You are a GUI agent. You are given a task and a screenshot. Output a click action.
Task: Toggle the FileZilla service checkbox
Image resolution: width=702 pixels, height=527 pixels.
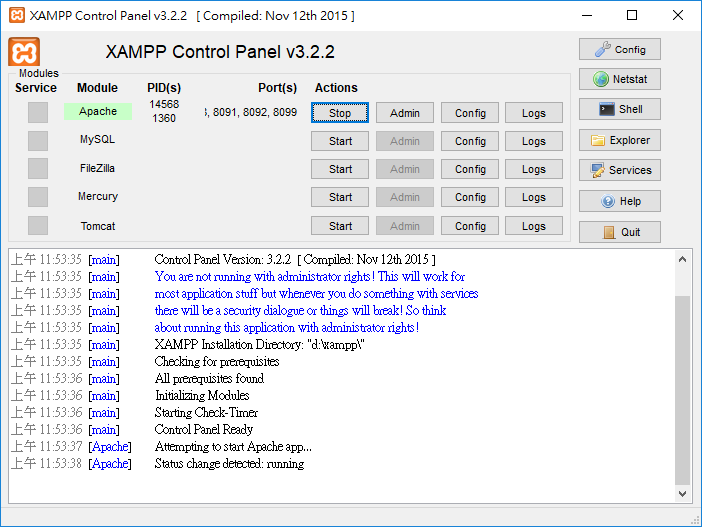(38, 169)
